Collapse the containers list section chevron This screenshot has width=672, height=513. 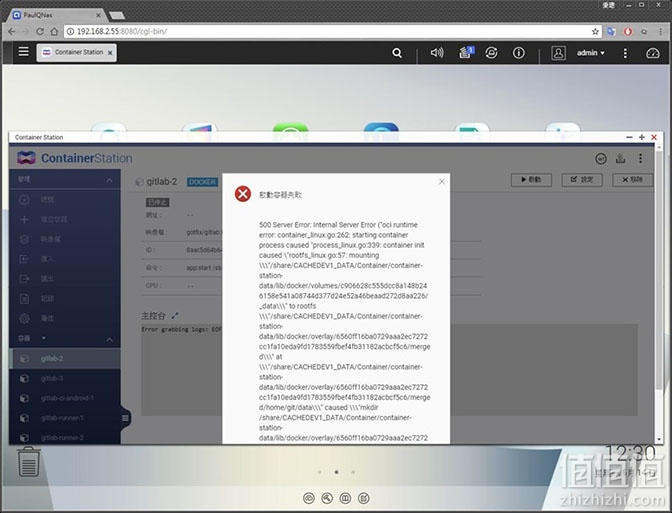point(109,339)
